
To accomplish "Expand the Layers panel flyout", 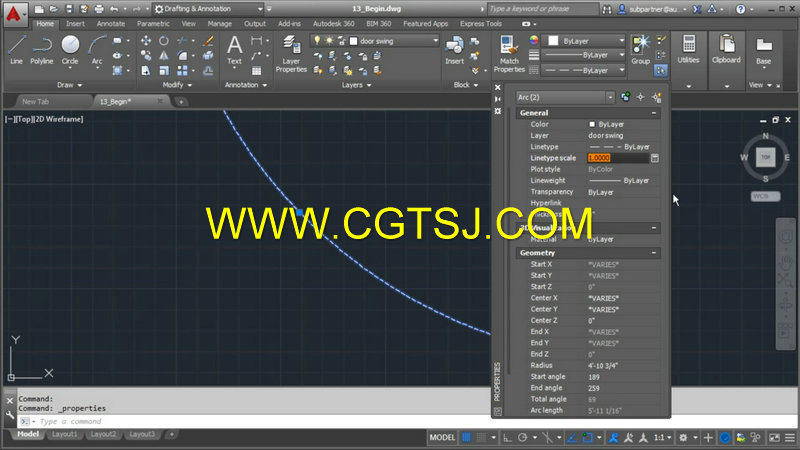I will 356,85.
